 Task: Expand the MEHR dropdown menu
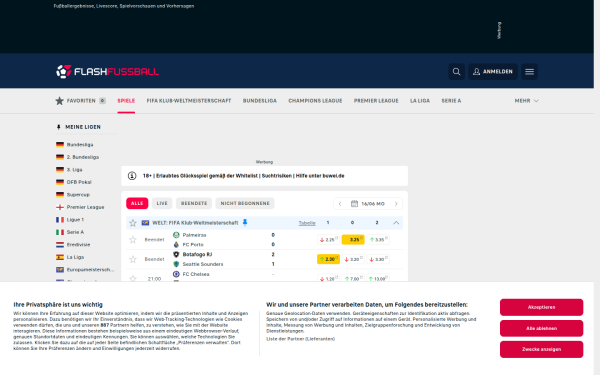click(527, 101)
